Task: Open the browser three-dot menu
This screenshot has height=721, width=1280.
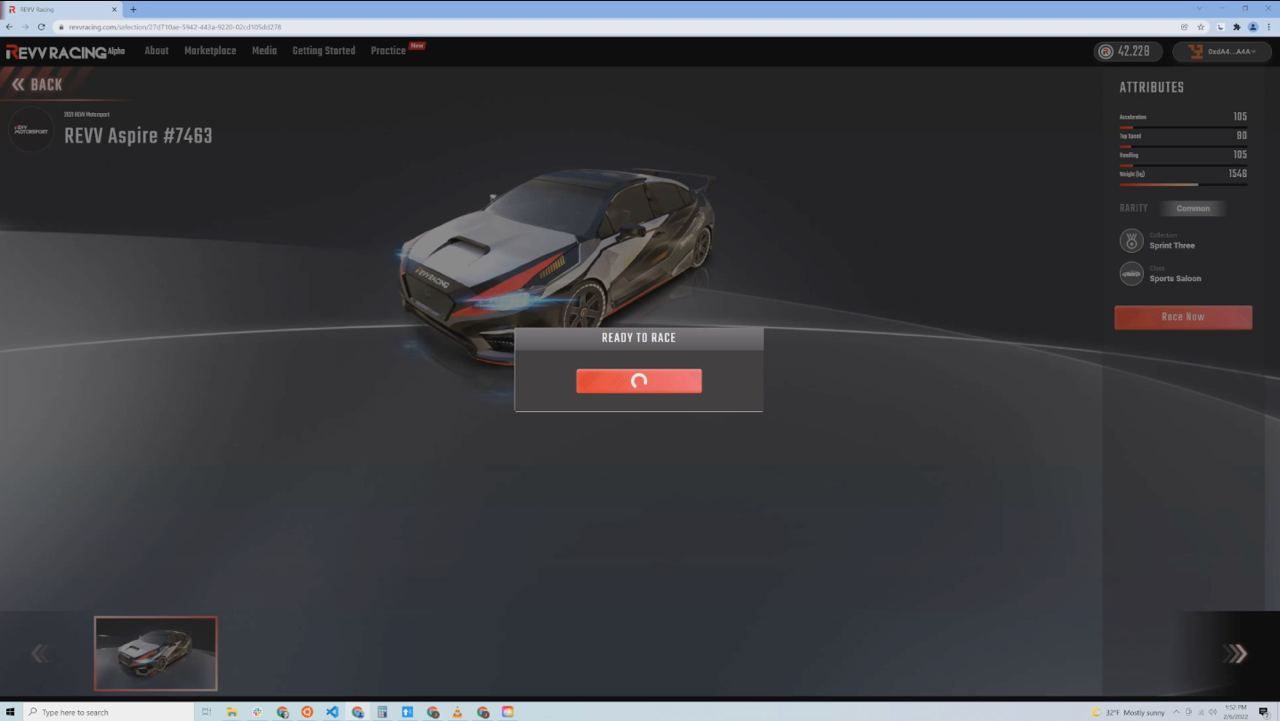Action: click(1269, 27)
